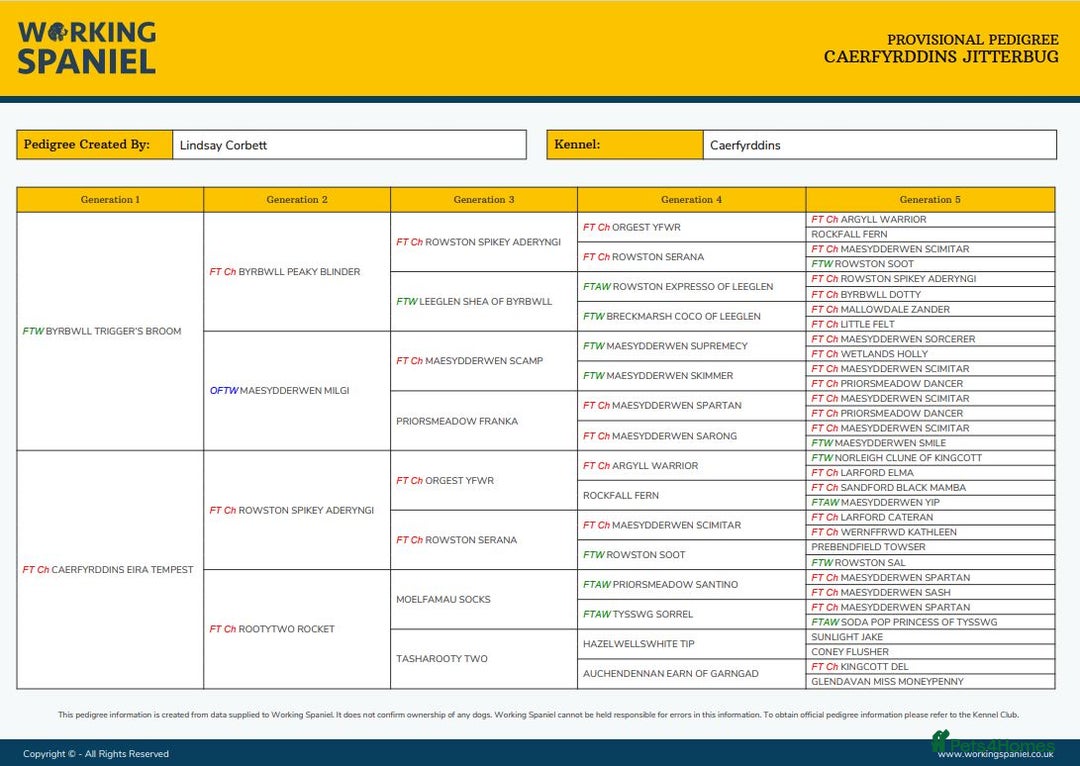The height and width of the screenshot is (766, 1080).
Task: Select 'FT Ch LITTLE FELT' cell
Action: click(930, 324)
